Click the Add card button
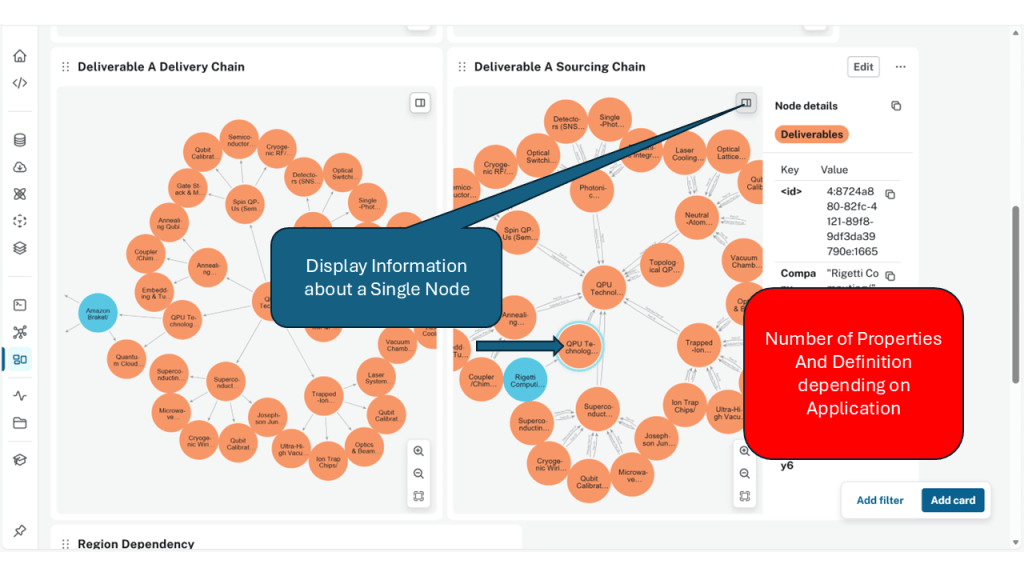 point(952,500)
